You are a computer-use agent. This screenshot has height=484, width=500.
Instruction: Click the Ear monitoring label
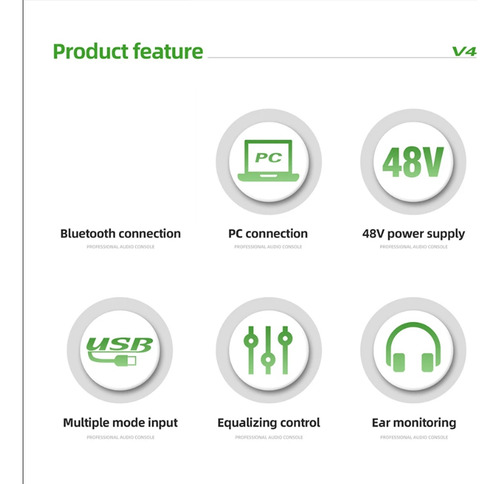(414, 423)
